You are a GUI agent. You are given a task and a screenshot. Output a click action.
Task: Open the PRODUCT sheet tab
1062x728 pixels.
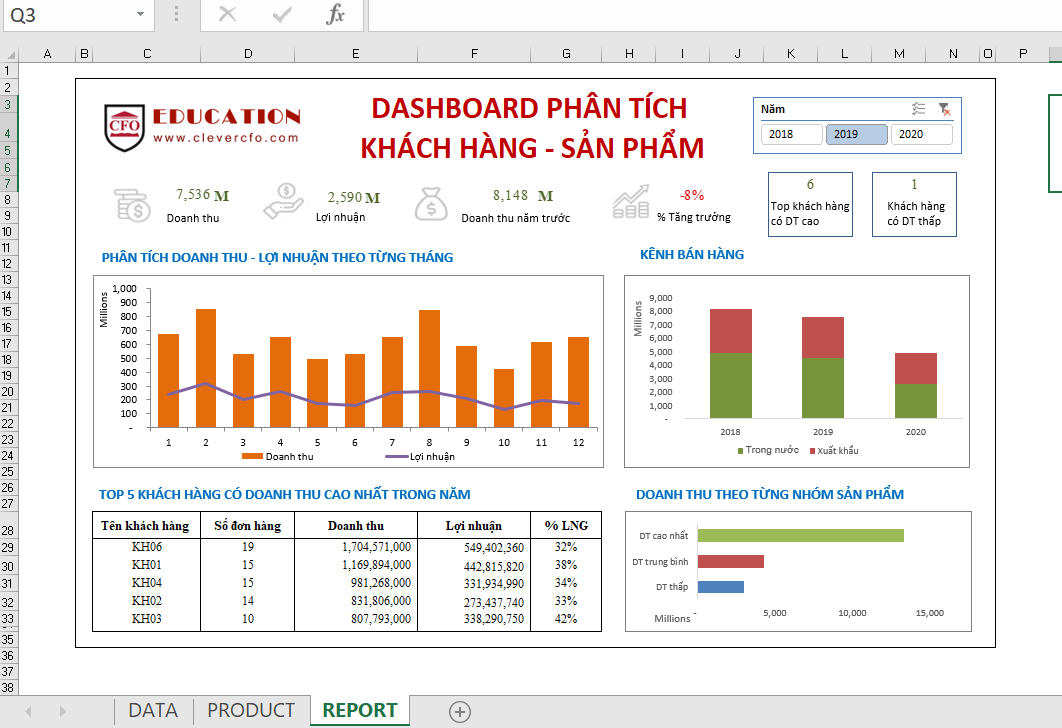click(x=251, y=711)
